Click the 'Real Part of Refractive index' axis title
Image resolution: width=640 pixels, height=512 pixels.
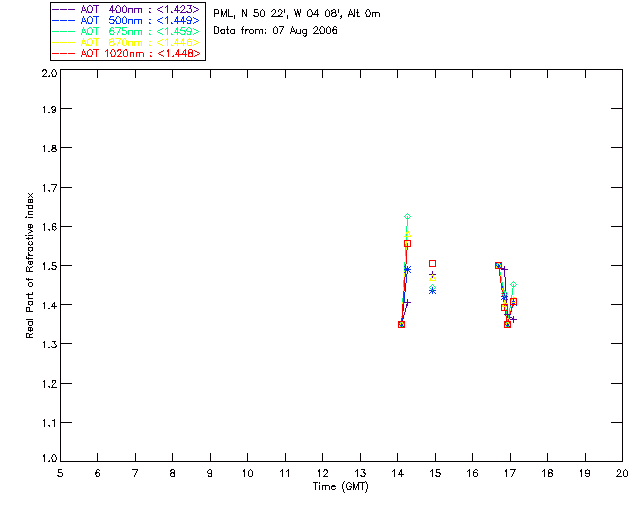(30, 265)
